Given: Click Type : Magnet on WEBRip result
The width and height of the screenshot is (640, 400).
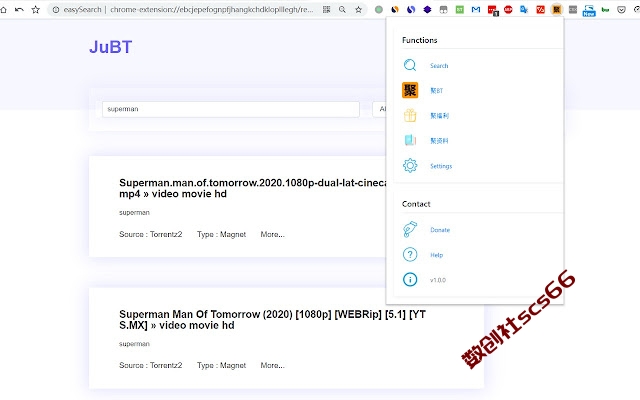Looking at the screenshot, I should tap(221, 365).
